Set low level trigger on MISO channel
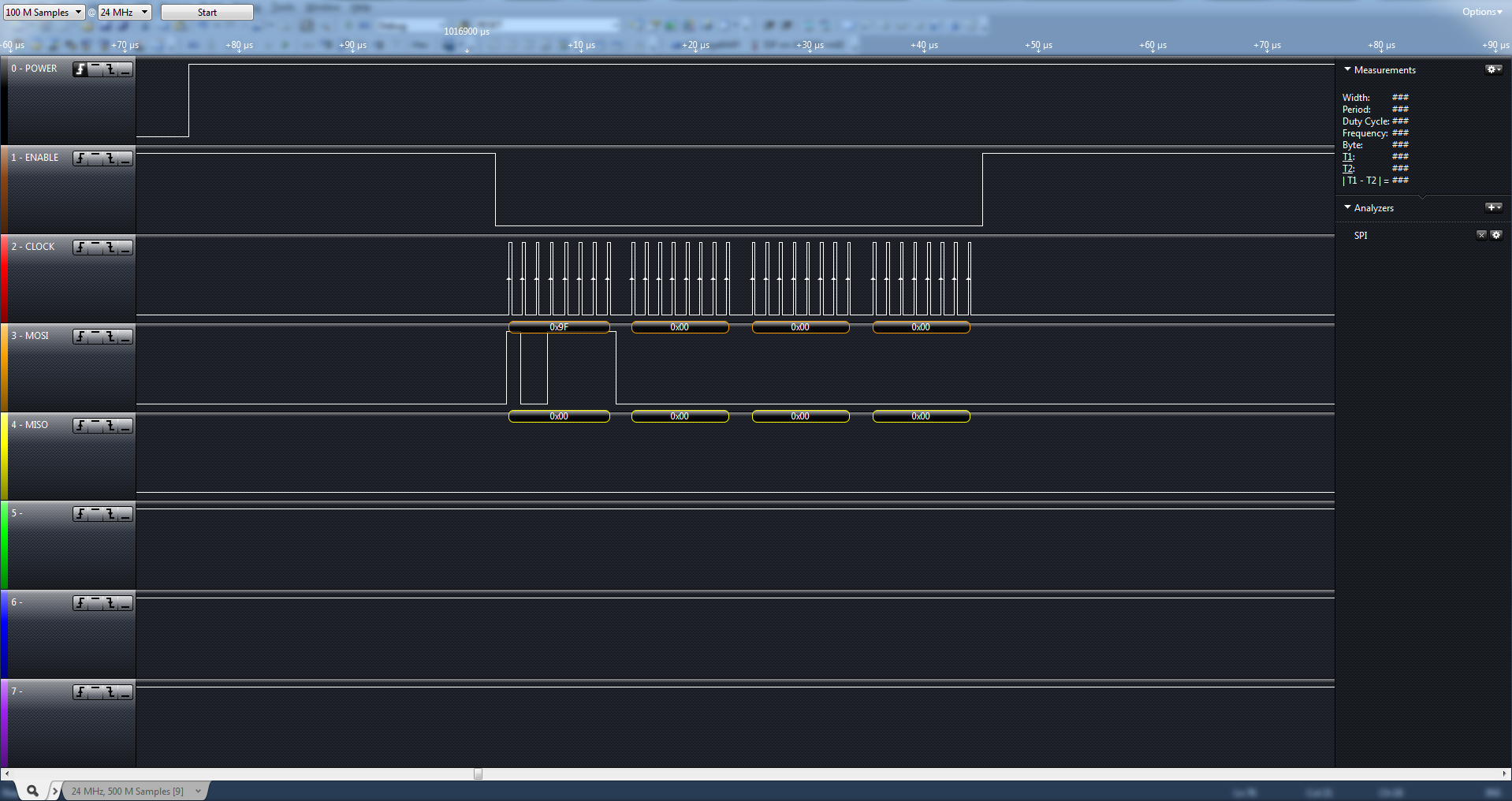This screenshot has width=1512, height=801. tap(125, 426)
